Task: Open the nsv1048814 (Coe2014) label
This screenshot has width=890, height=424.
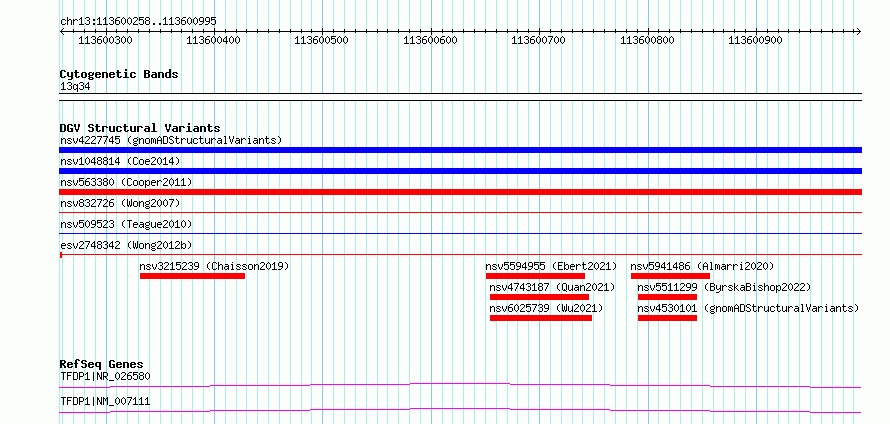Action: [120, 161]
